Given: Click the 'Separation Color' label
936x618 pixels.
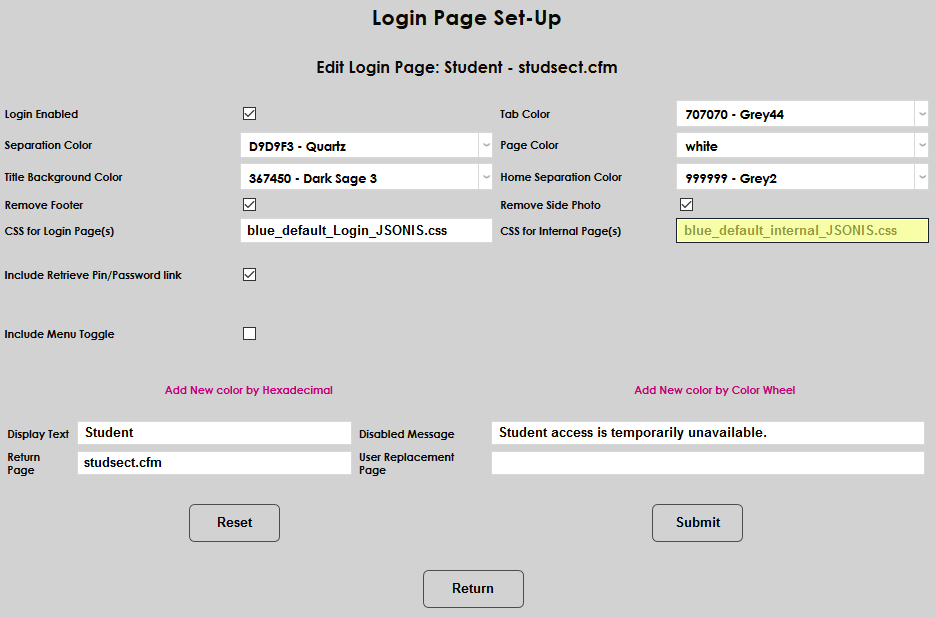Looking at the screenshot, I should (x=48, y=145).
